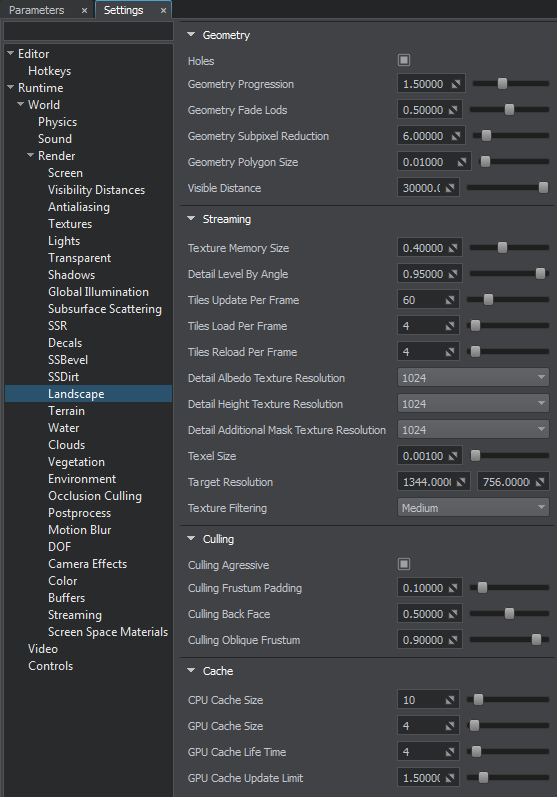
Task: Open the Texture Filtering dropdown
Action: coord(473,507)
